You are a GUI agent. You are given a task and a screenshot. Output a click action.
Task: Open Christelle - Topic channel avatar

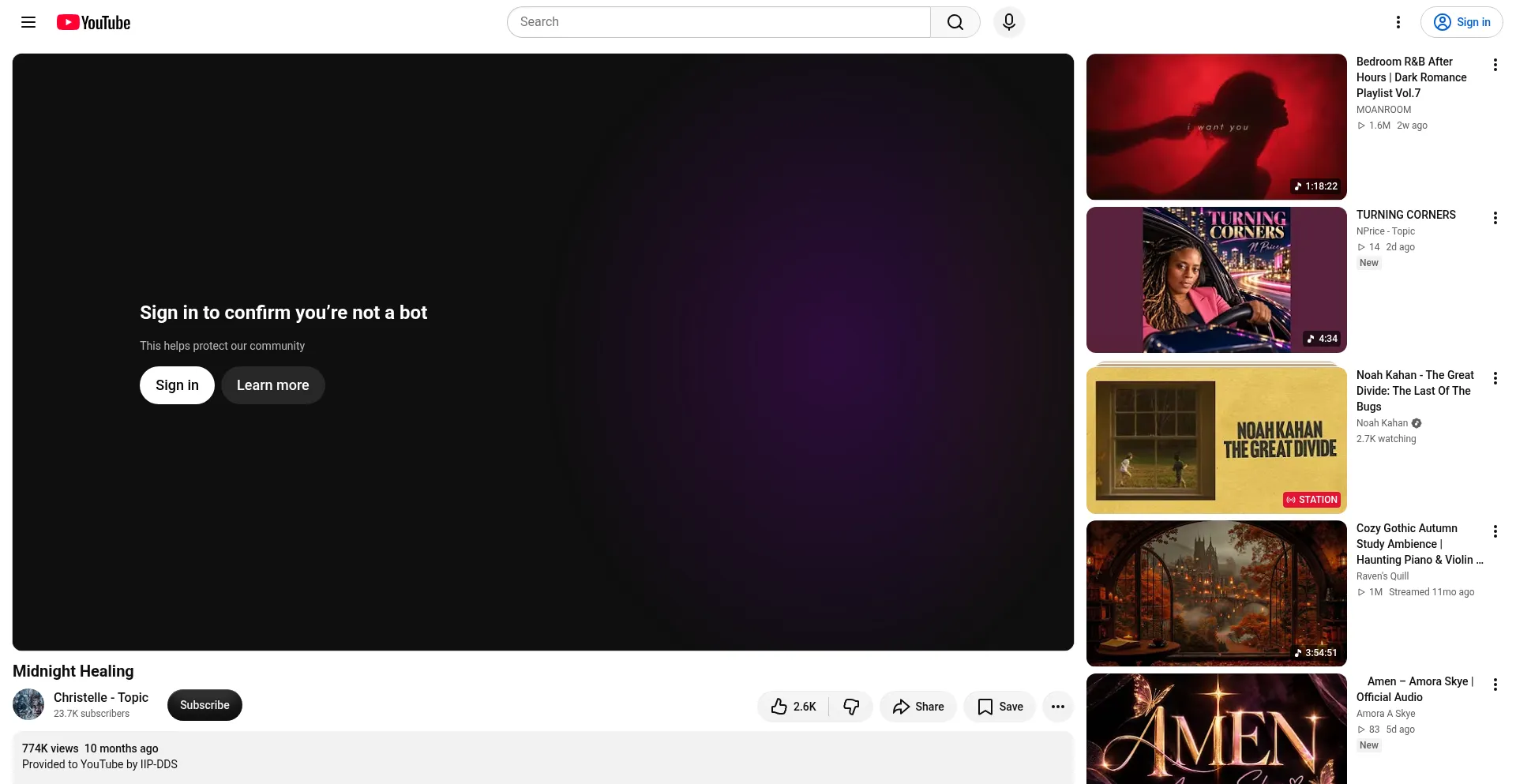tap(28, 704)
